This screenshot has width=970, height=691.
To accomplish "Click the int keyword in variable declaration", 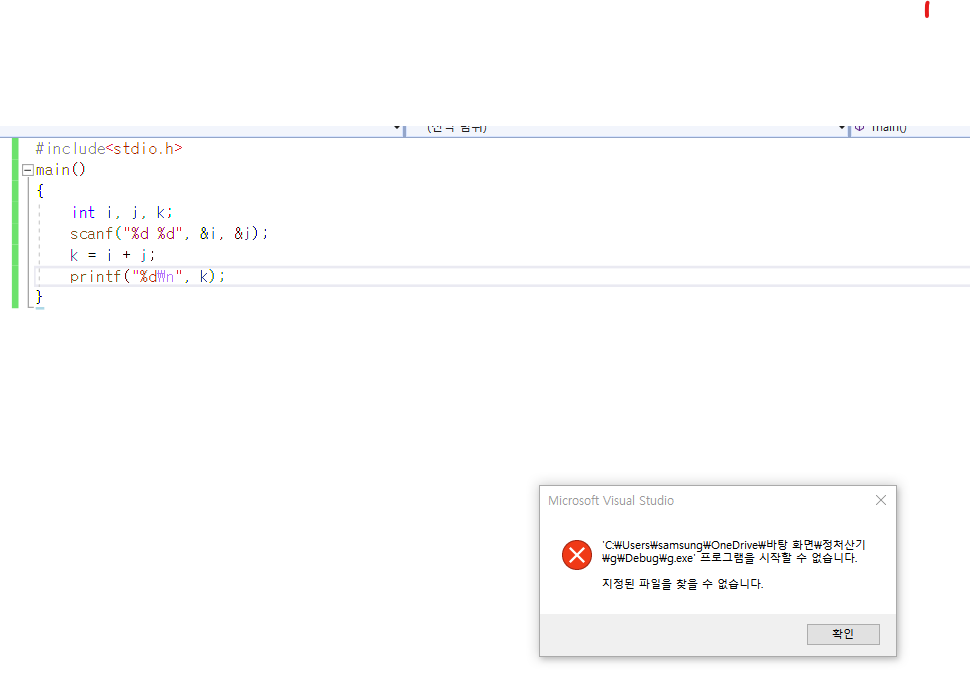I will 83,212.
